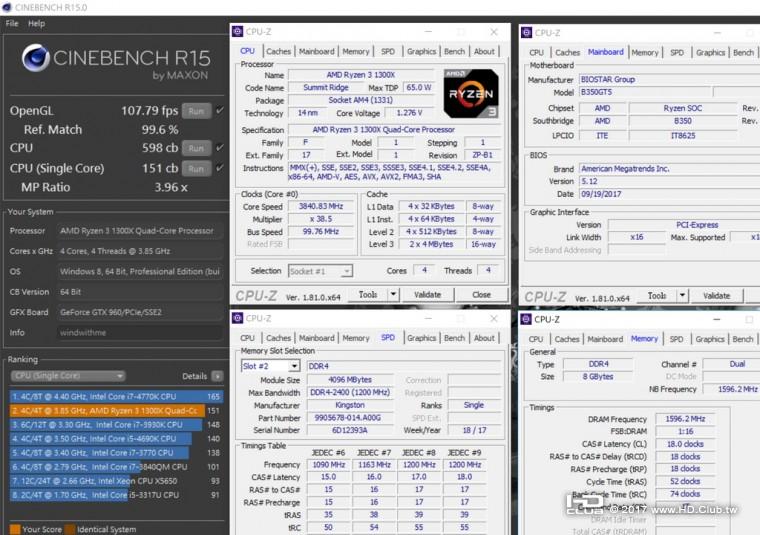Run the CPU benchmark
The image size is (760, 535).
pyautogui.click(x=196, y=148)
